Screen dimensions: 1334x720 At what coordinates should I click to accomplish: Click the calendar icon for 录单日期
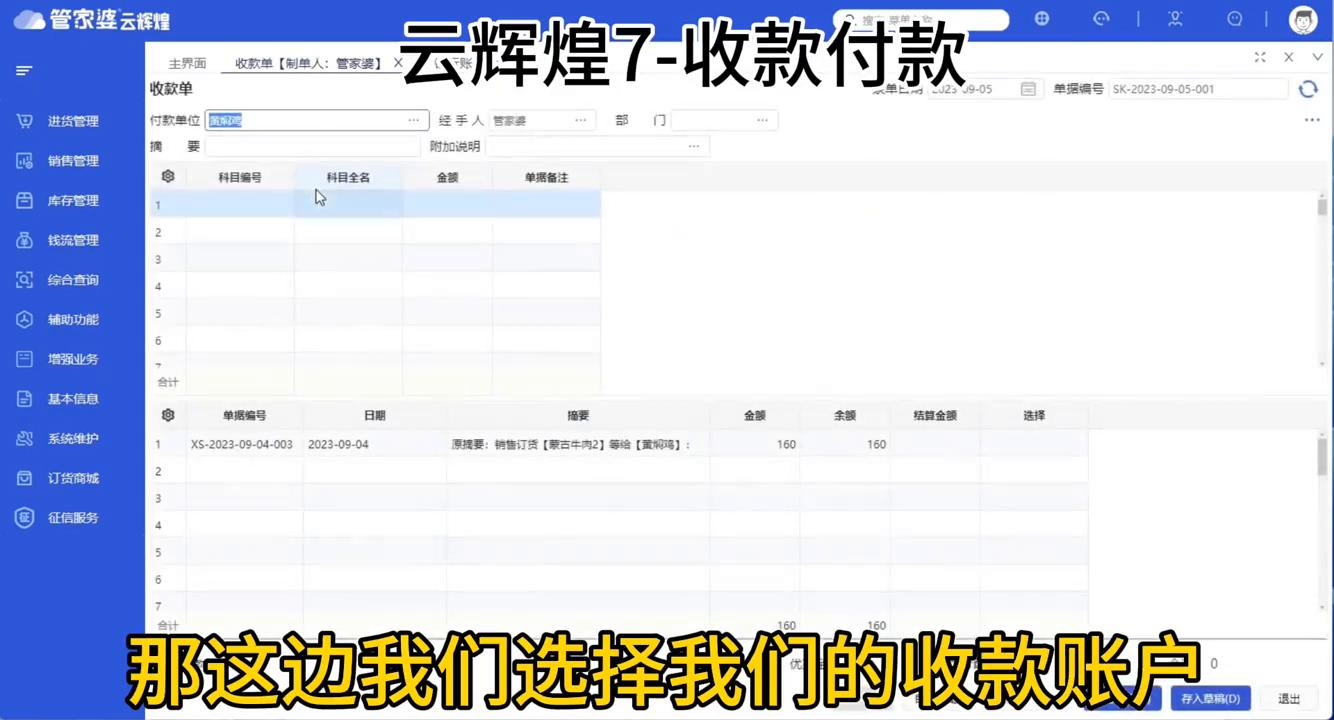pos(1027,88)
